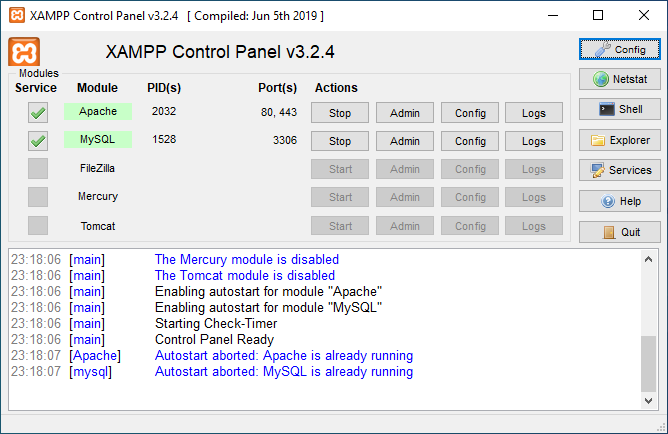The width and height of the screenshot is (668, 434).
Task: Click the [Apache] log tag
Action: coord(95,356)
